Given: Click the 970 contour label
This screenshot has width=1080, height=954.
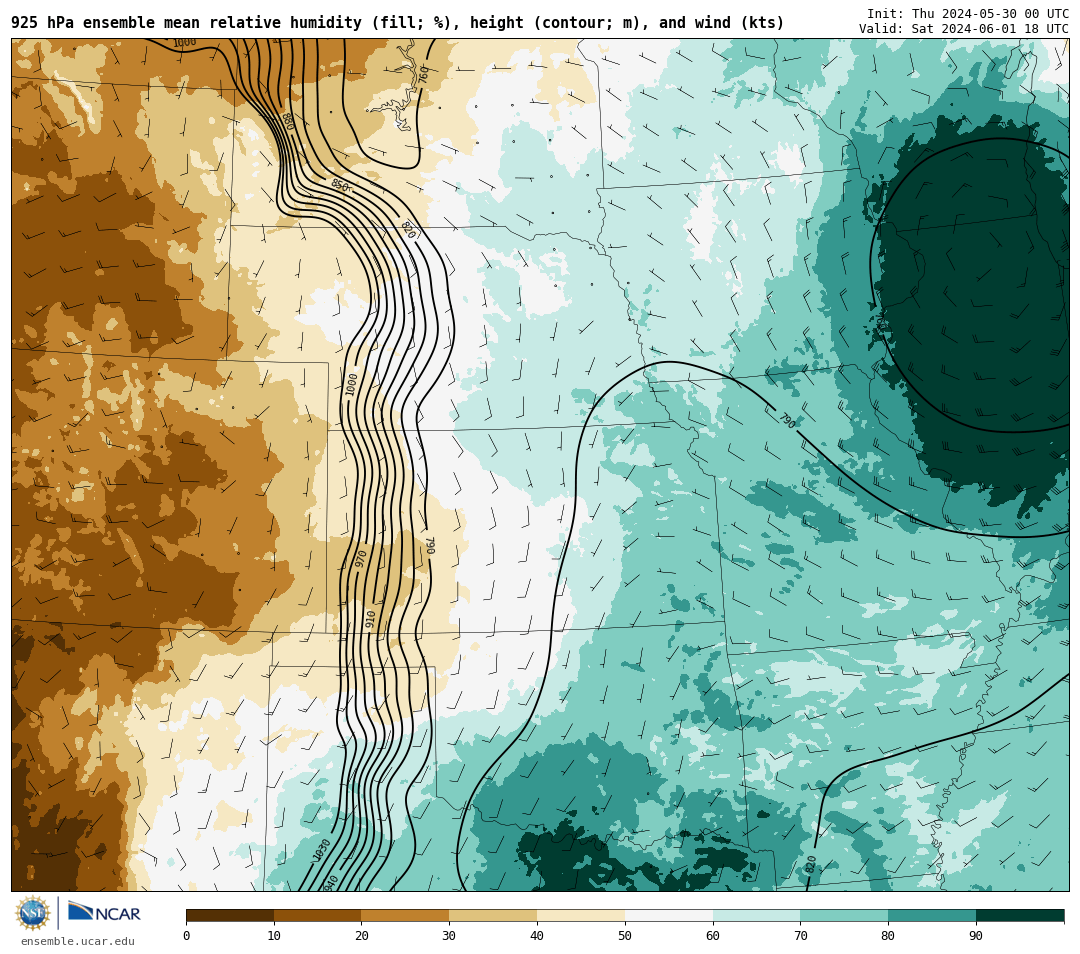Looking at the screenshot, I should click(x=360, y=559).
